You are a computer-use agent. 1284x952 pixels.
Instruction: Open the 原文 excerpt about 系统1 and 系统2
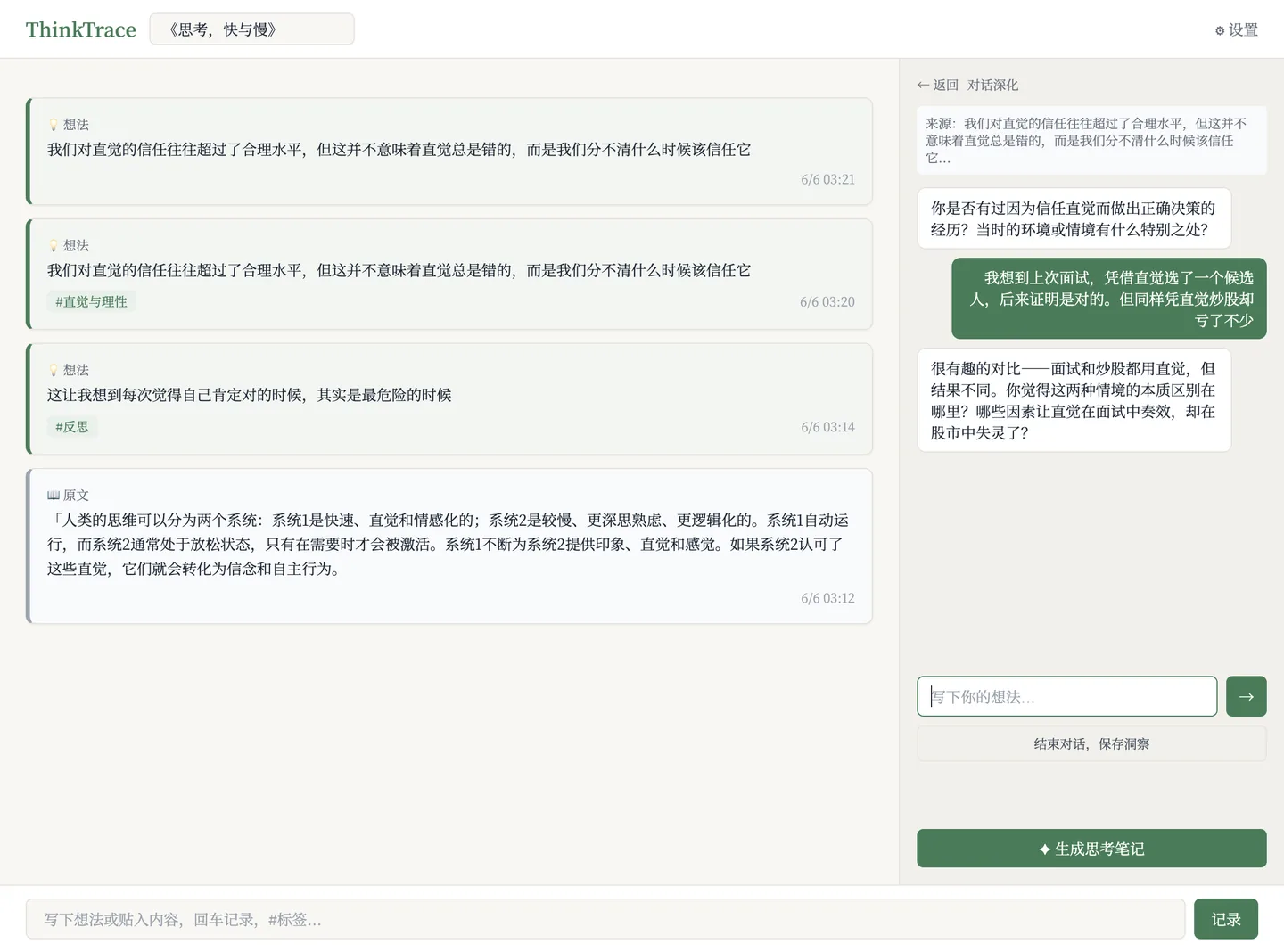coord(449,546)
